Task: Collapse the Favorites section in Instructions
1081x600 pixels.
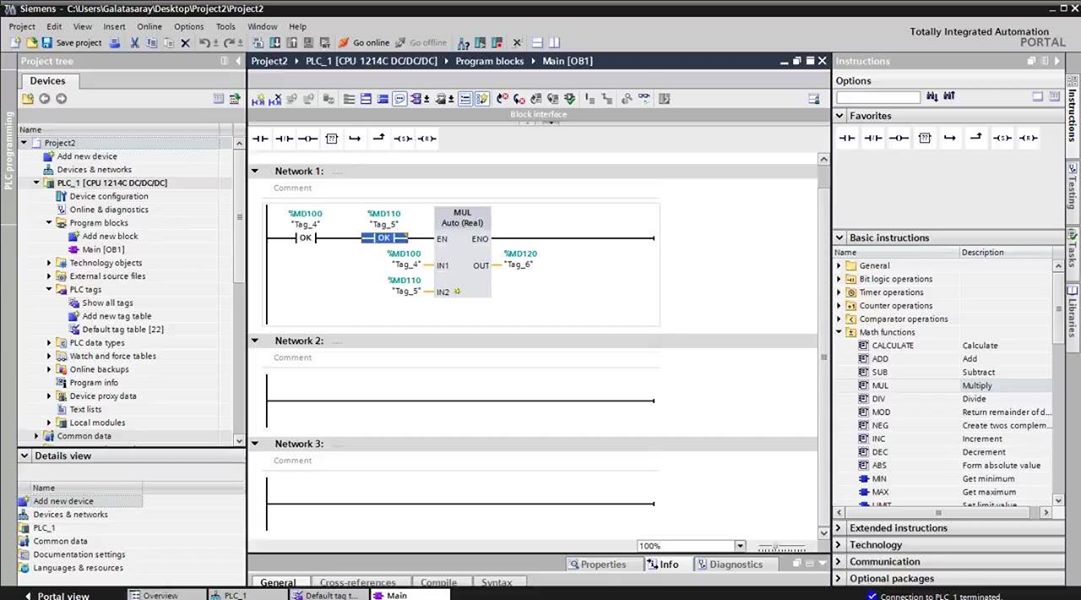Action: 840,116
